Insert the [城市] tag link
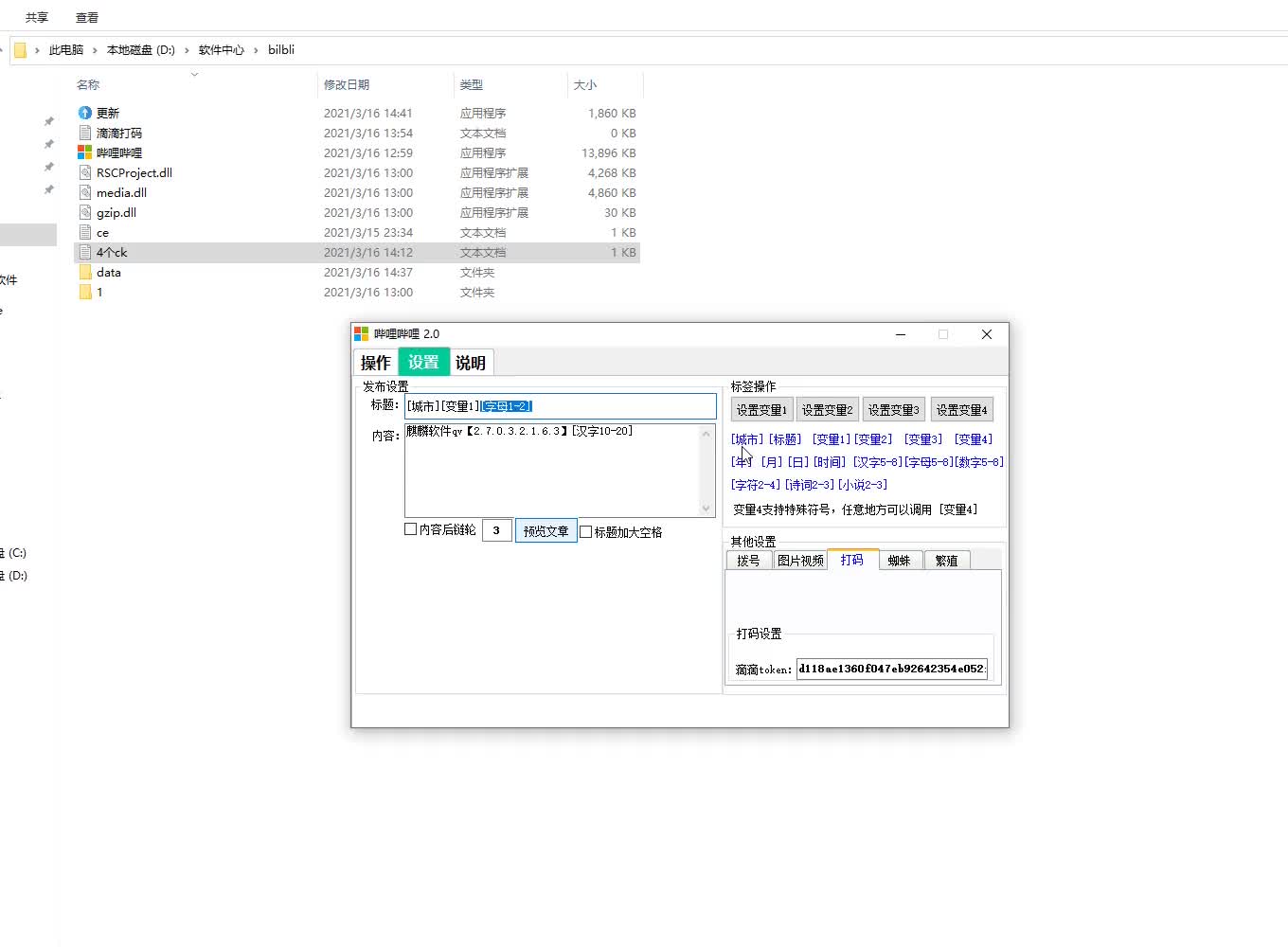This screenshot has width=1288, height=947. pos(747,439)
